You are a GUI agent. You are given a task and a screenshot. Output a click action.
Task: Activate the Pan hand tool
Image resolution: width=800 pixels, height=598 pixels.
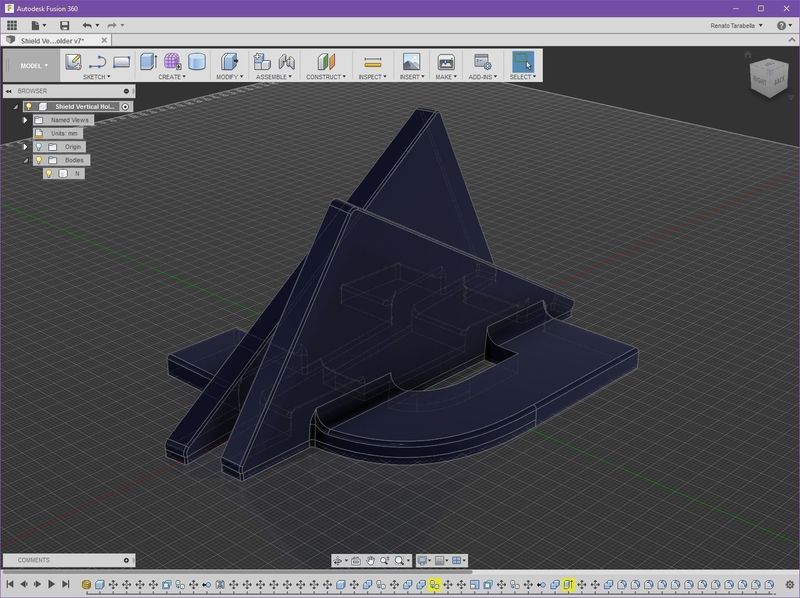pyautogui.click(x=370, y=561)
